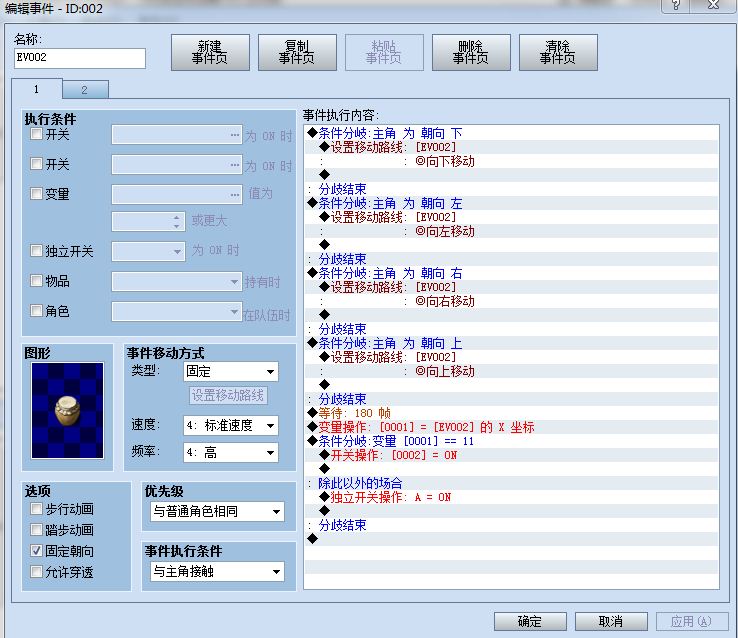Select the 条件分歧:主角 为 朝向 右 line
Screen dimensions: 738x638
[x=512, y=273]
